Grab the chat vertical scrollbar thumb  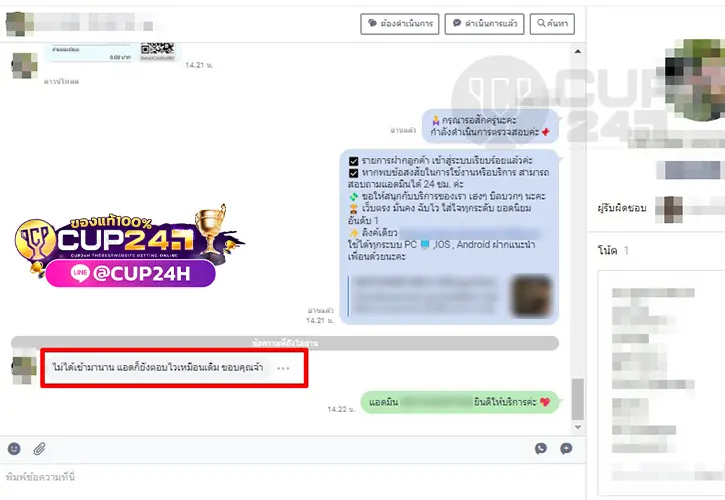pos(578,399)
